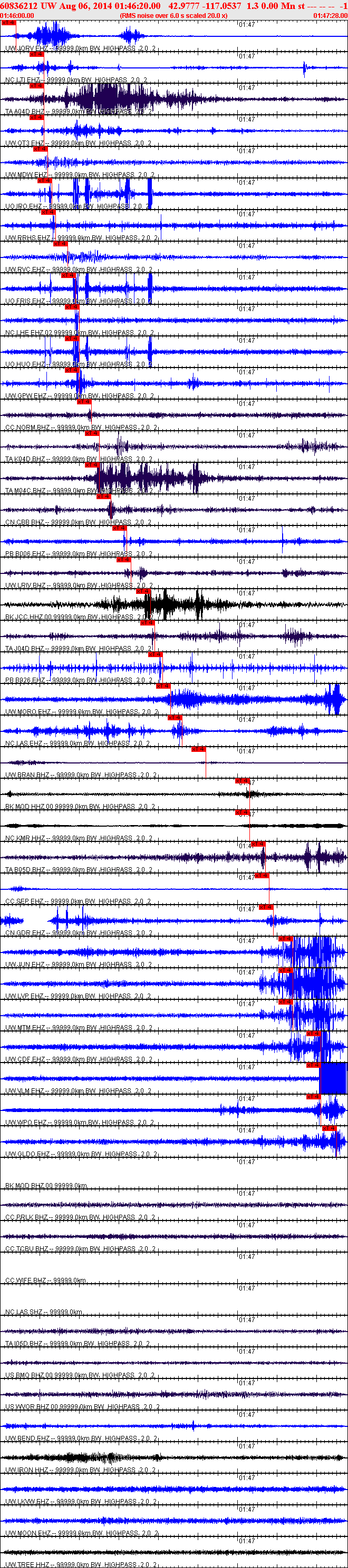Screen dimensions: 348x1568
Task: Select the red pick flag on TA A04D trace
Action: pyautogui.click(x=36, y=86)
